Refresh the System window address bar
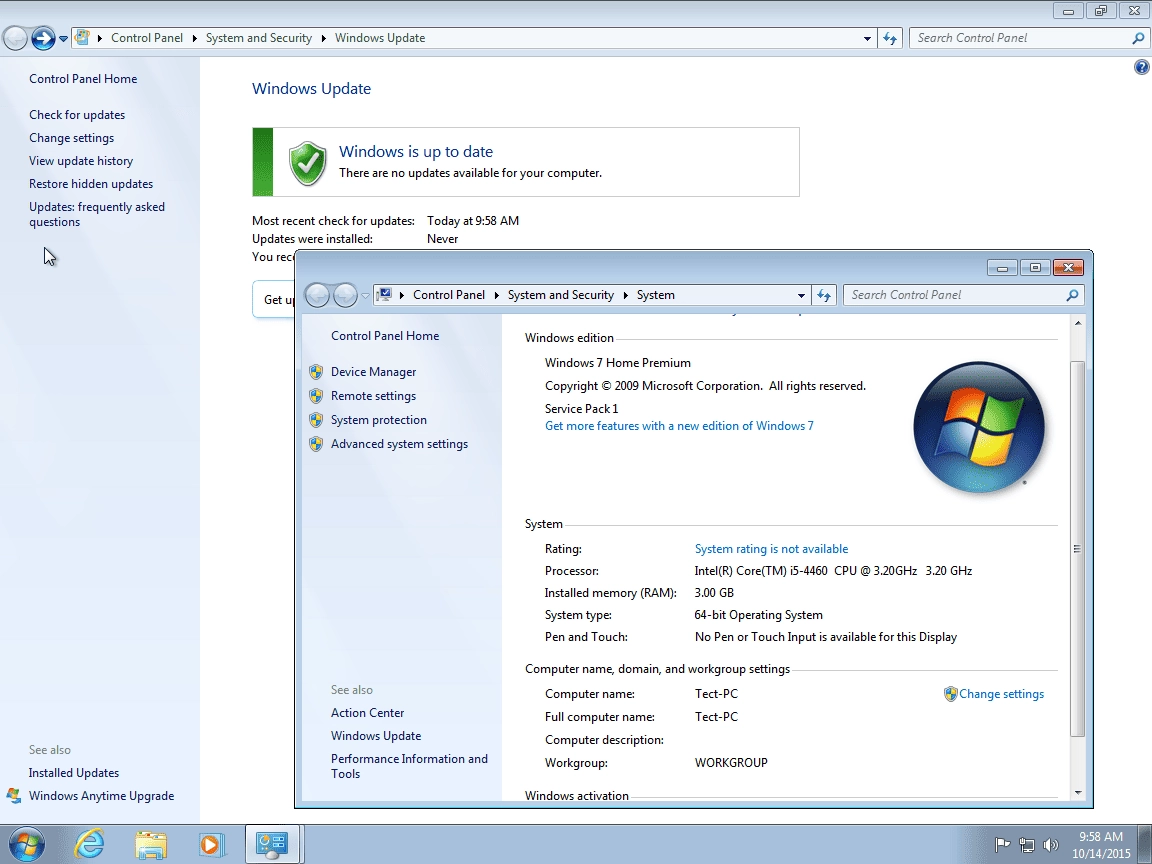The width and height of the screenshot is (1152, 864). click(824, 295)
